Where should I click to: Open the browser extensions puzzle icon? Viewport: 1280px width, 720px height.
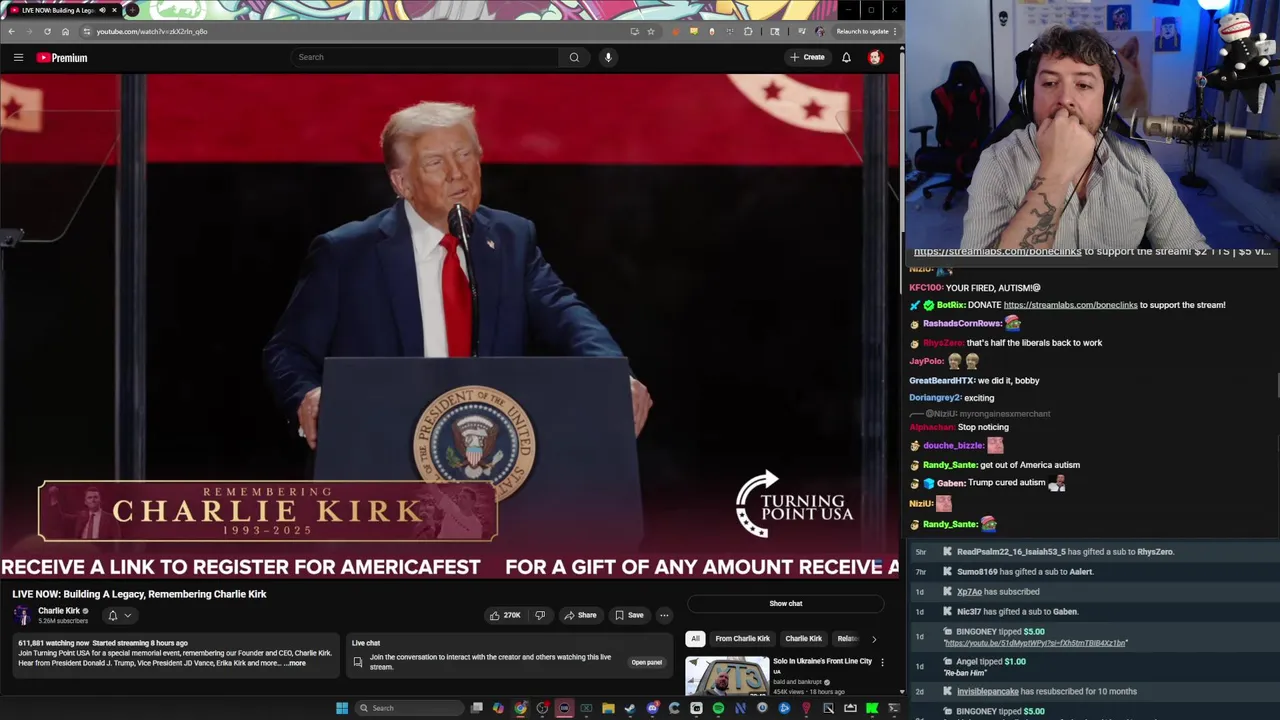point(748,31)
